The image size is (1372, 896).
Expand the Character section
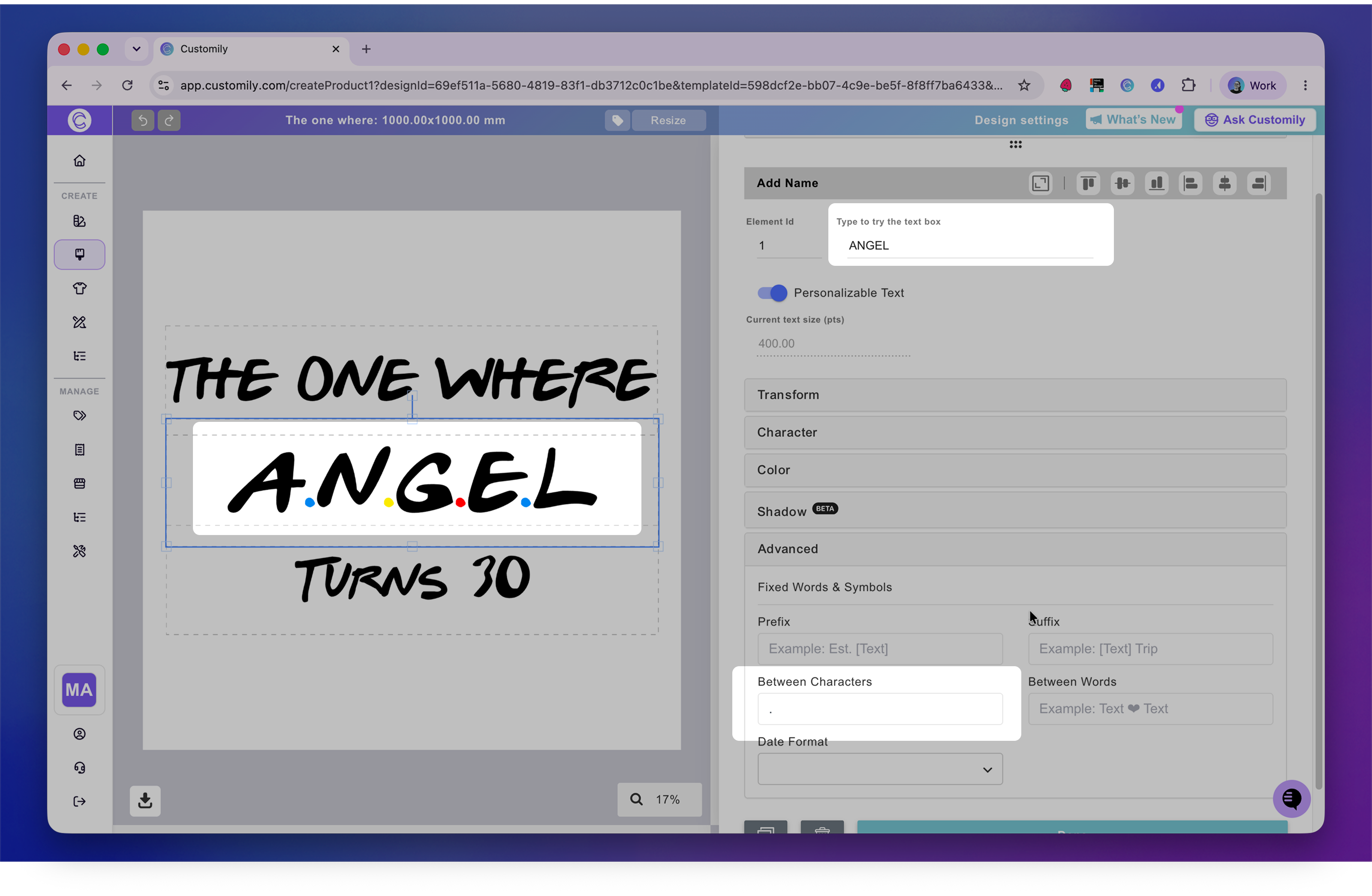pyautogui.click(x=1015, y=433)
